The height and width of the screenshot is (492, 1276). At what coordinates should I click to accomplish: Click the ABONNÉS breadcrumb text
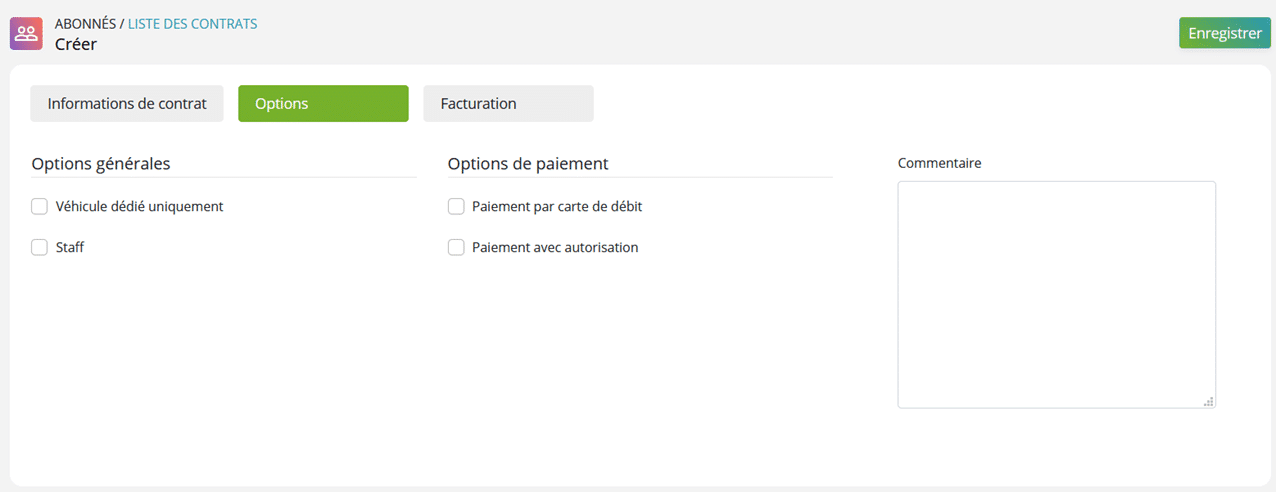(x=85, y=24)
